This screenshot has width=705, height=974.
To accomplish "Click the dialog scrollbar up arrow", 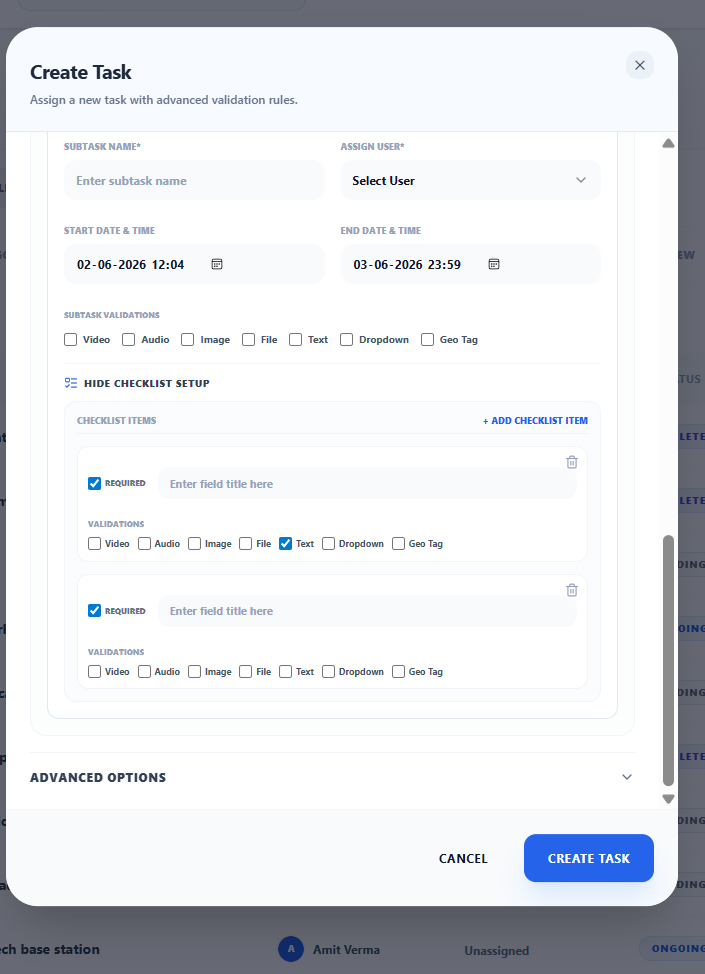I will (x=668, y=143).
